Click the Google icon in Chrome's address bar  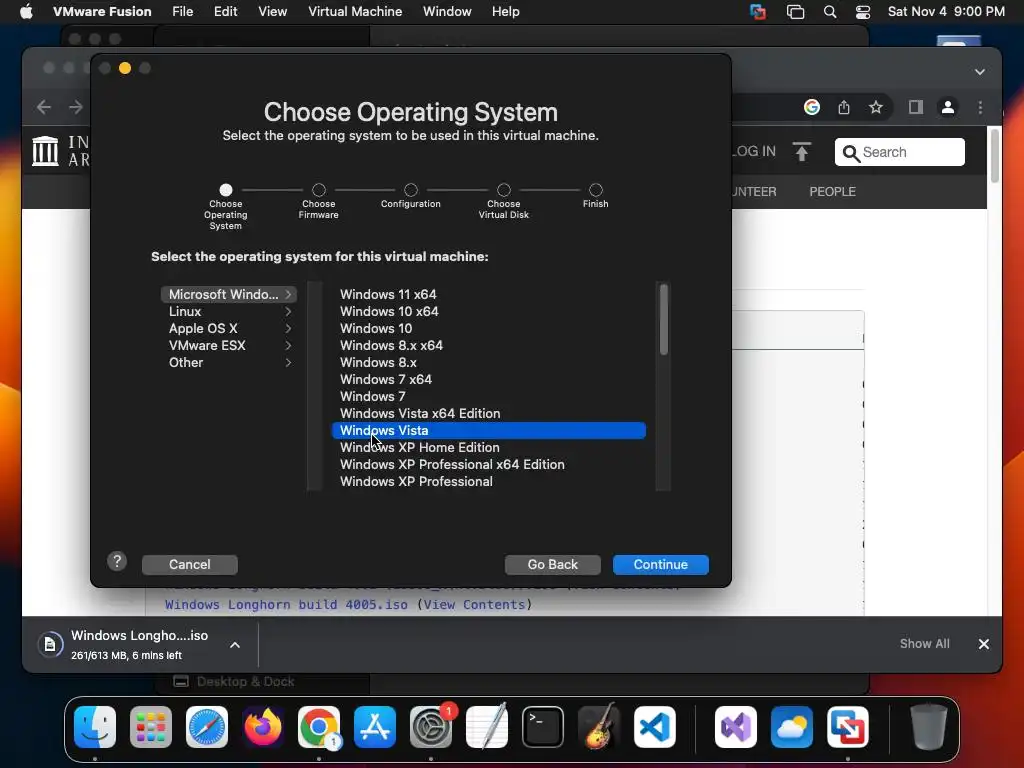point(812,107)
